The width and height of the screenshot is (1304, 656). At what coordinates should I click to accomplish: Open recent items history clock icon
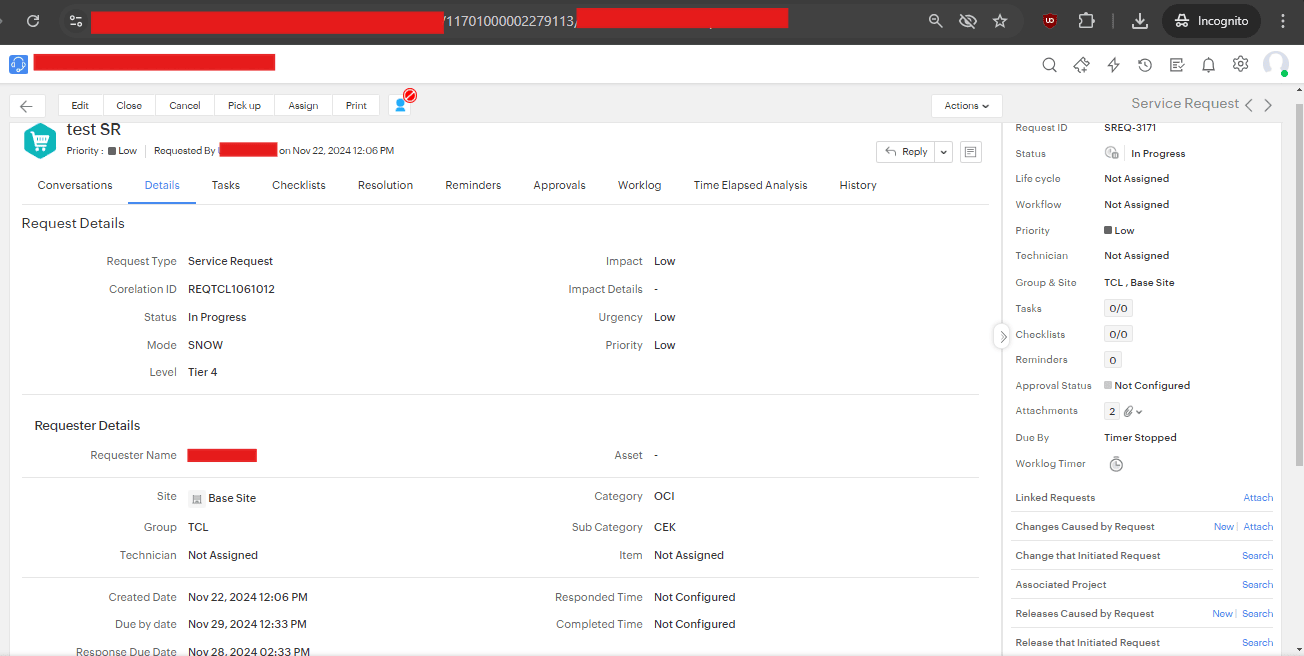tap(1145, 65)
